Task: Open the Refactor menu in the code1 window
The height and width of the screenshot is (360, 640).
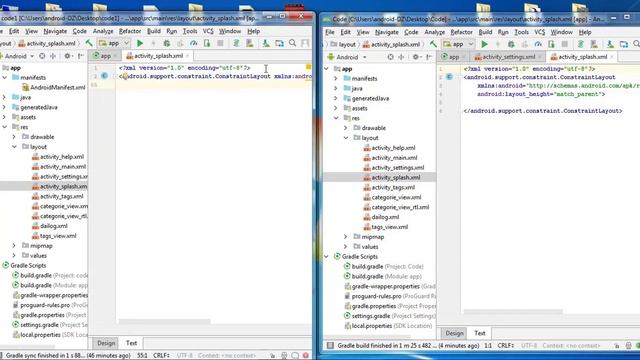Action: click(x=130, y=31)
